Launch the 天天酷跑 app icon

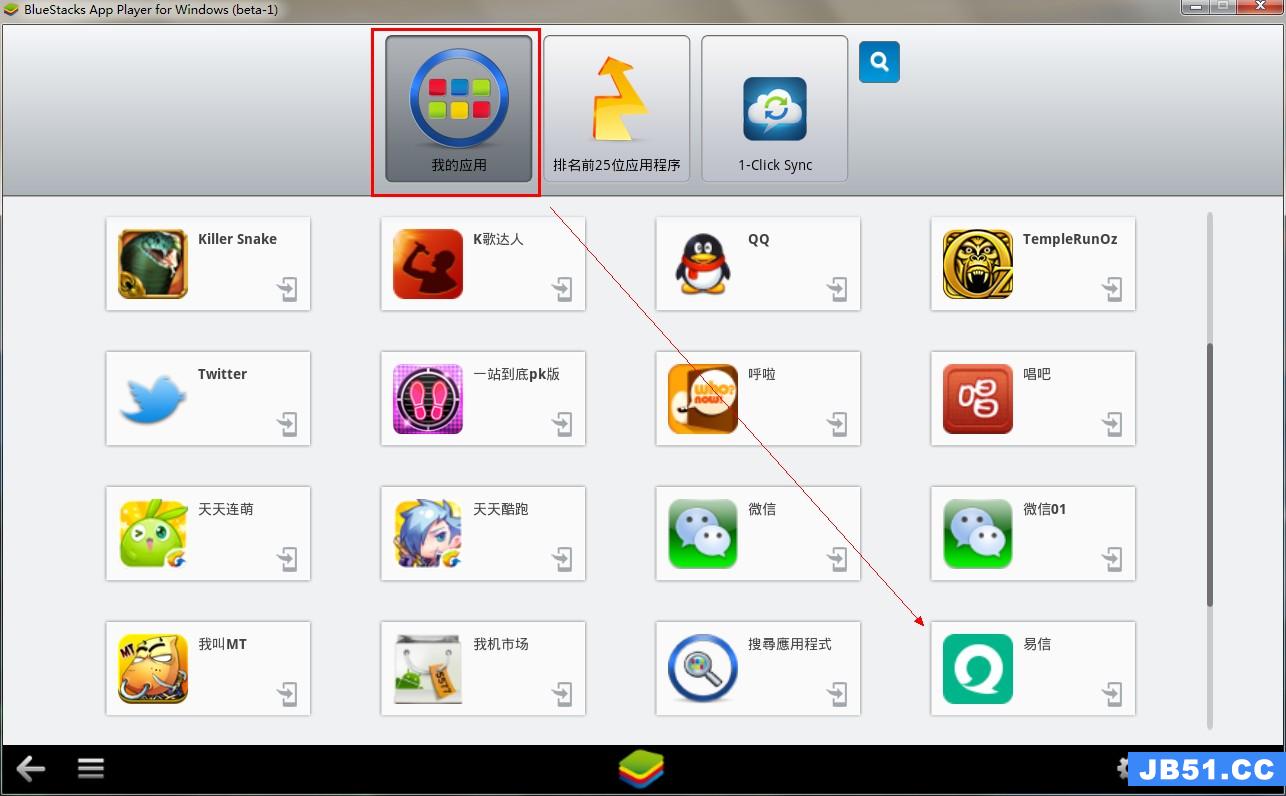pyautogui.click(x=428, y=534)
